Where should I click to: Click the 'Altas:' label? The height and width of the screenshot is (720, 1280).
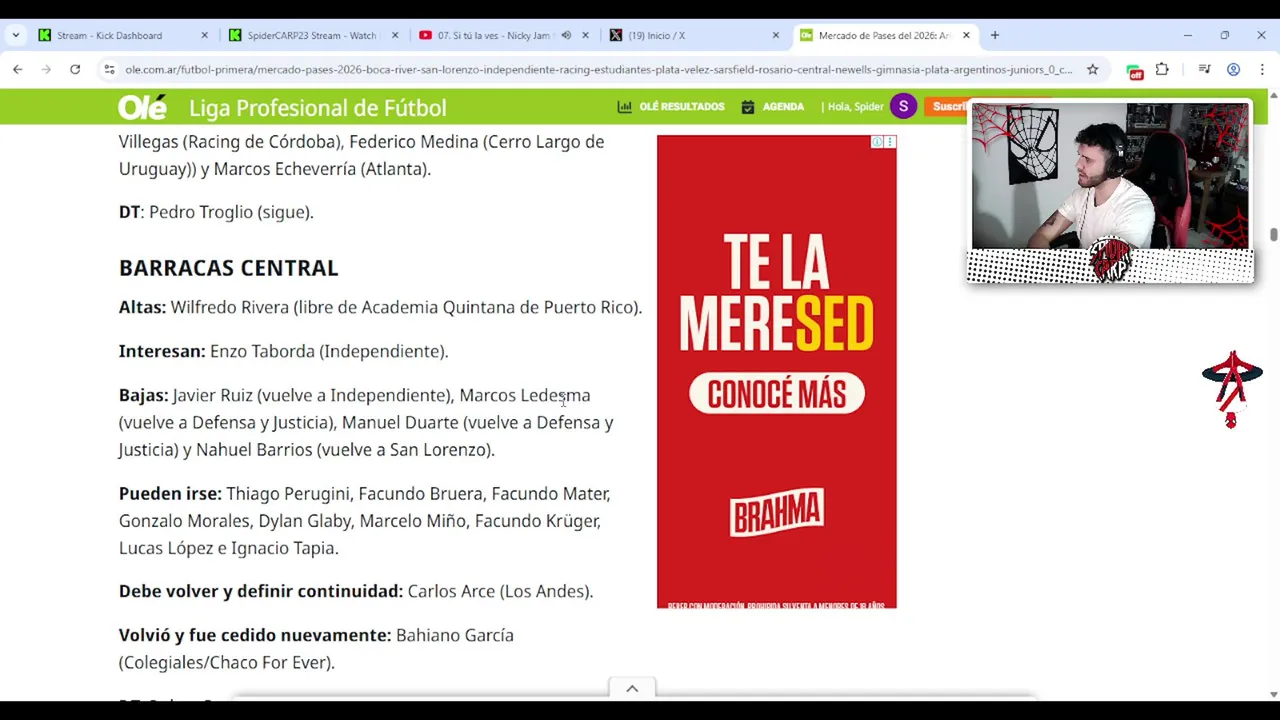click(142, 307)
